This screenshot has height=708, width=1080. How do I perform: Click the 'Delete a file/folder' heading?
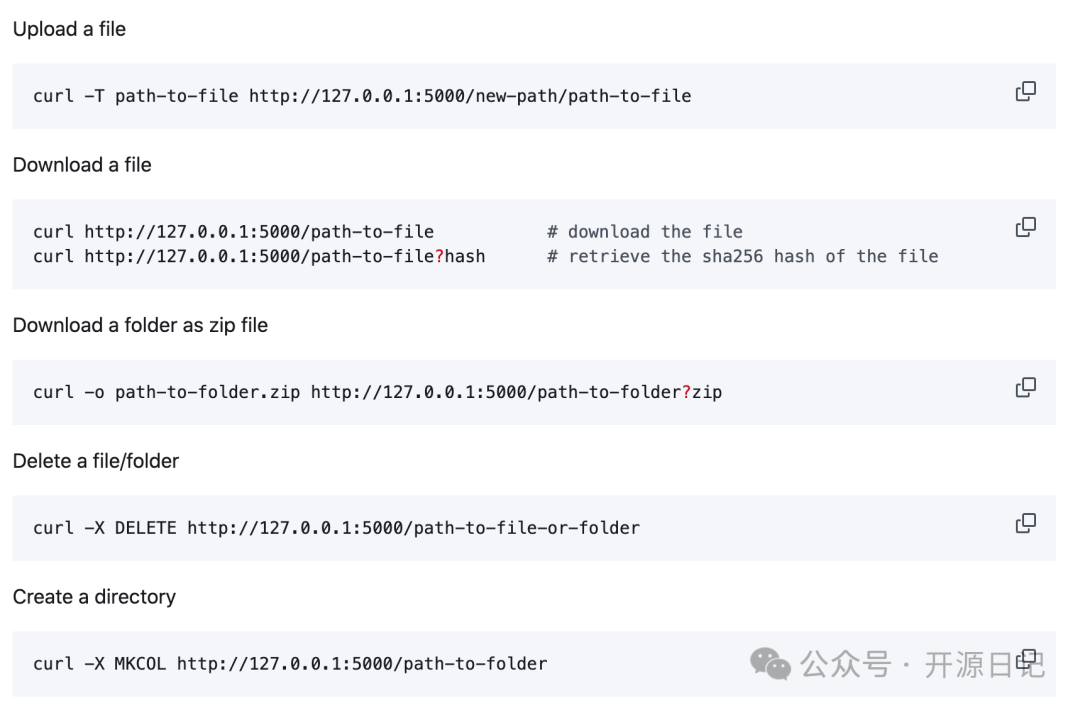[x=96, y=461]
